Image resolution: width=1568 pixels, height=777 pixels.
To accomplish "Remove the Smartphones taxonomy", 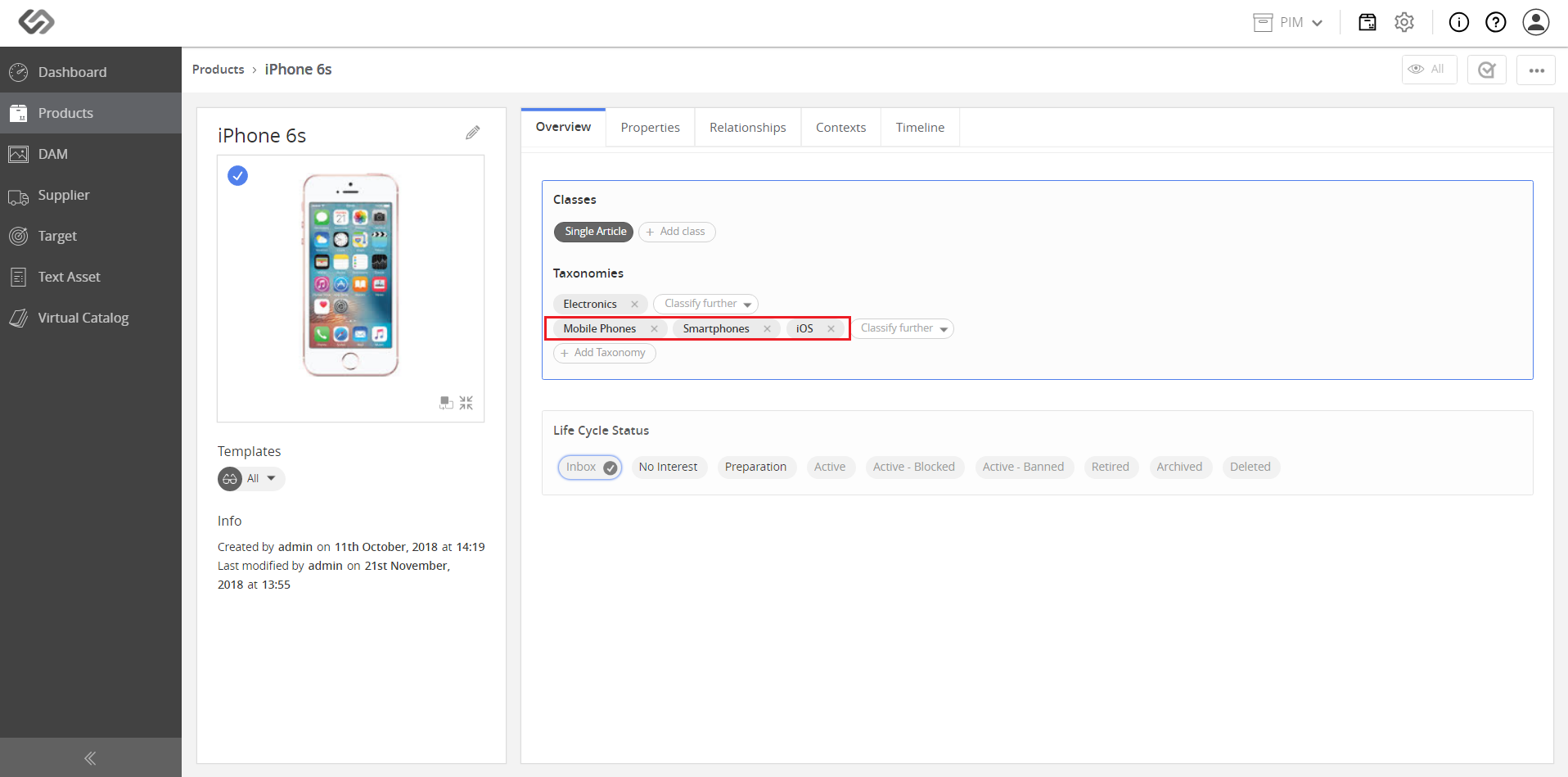I will click(x=767, y=329).
